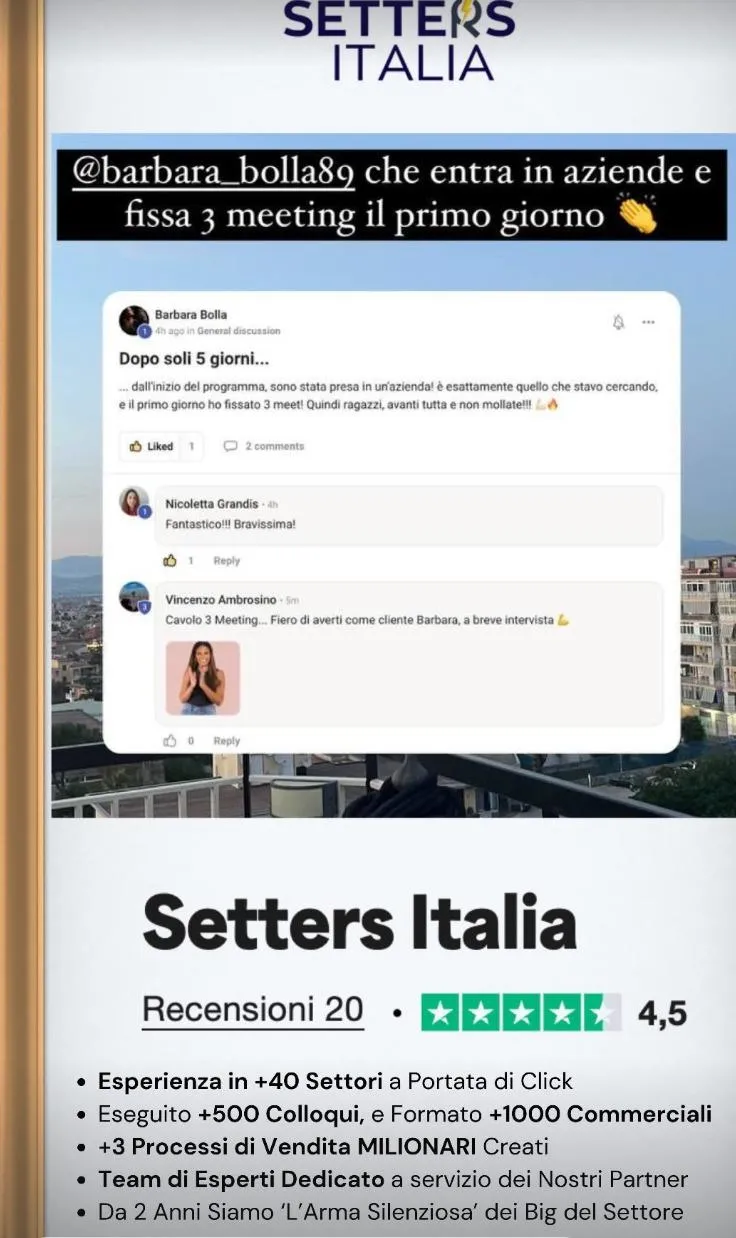Open the 2 comments speech bubble

[x=264, y=446]
